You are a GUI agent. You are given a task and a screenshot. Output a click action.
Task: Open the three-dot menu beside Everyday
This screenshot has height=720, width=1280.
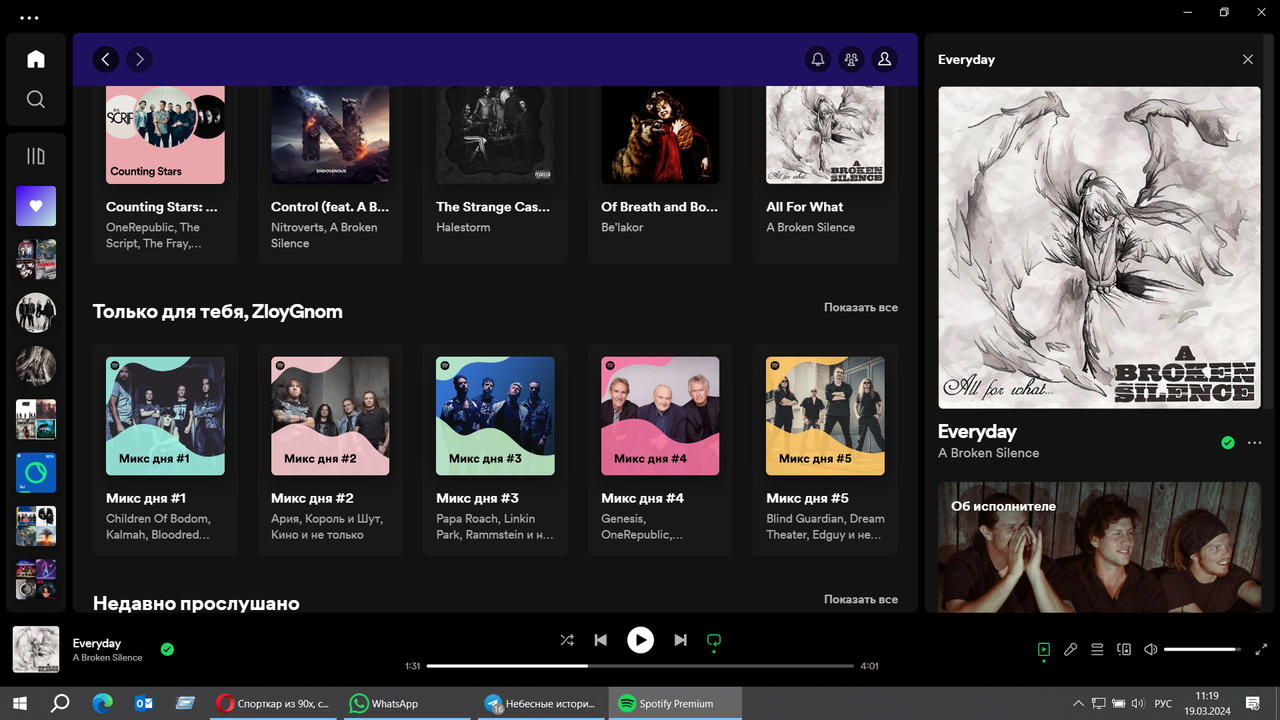(x=1255, y=443)
